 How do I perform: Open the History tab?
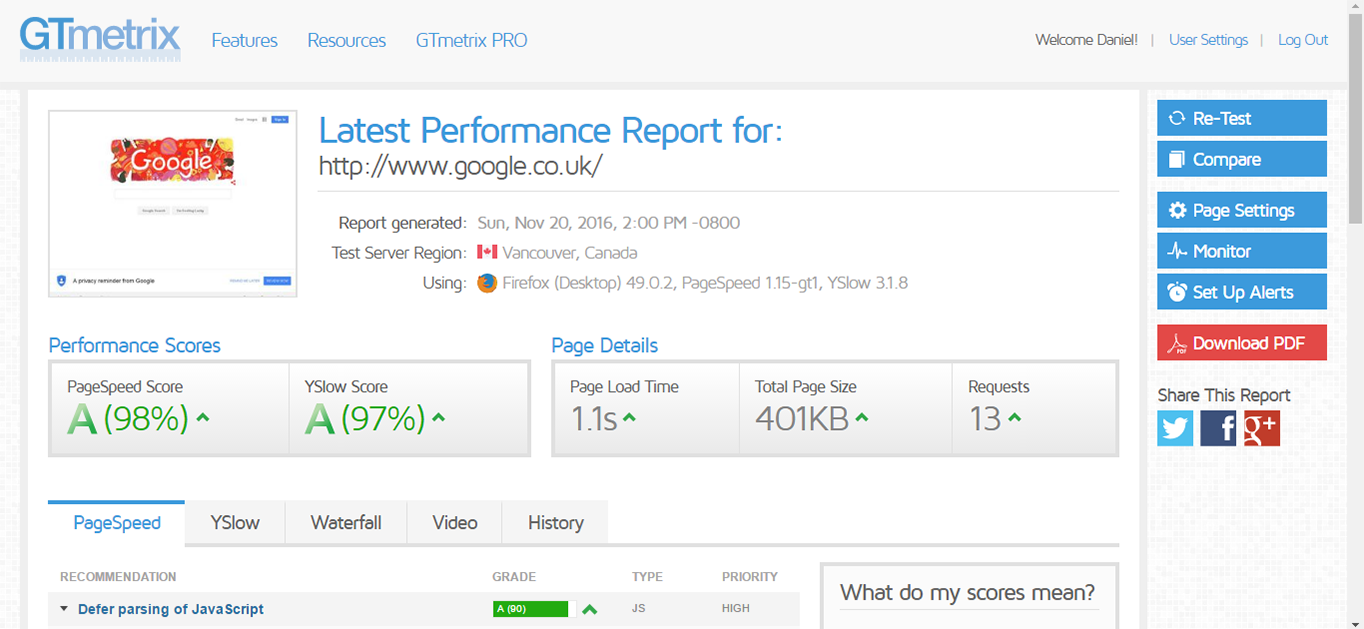tap(555, 523)
